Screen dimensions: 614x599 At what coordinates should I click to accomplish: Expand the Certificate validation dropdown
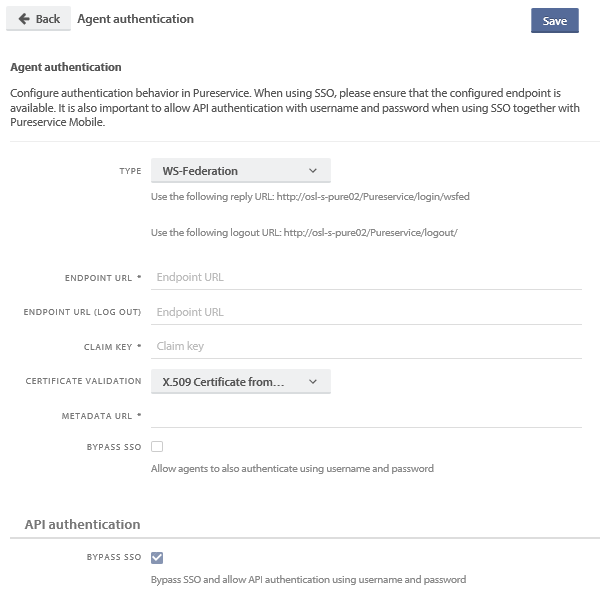[x=240, y=381]
